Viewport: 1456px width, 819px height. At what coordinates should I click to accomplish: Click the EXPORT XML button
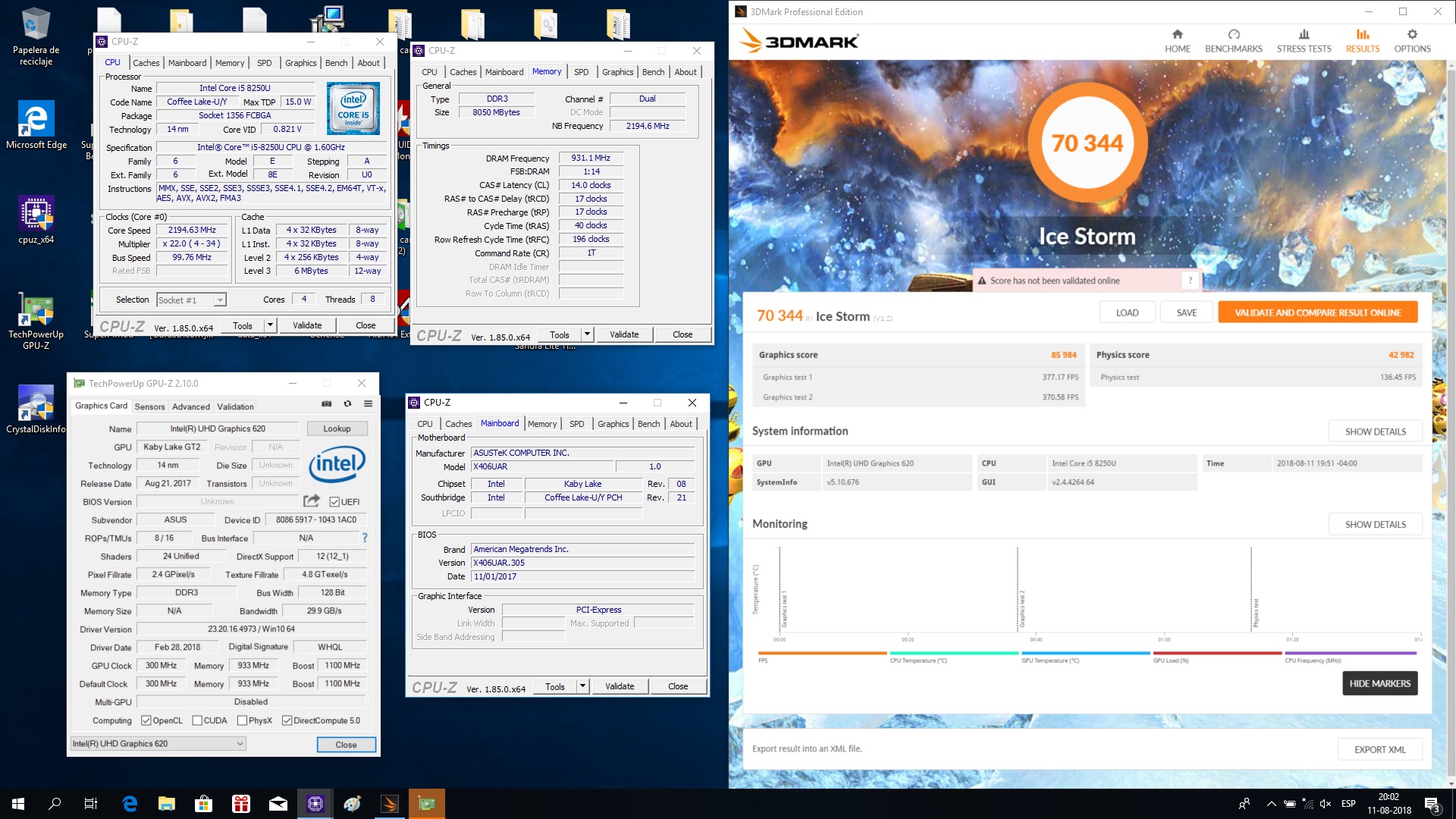point(1379,749)
